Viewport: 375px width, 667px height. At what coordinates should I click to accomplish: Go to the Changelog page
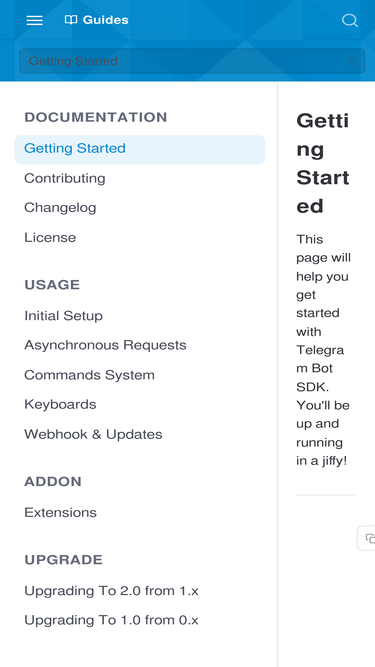[x=60, y=208]
